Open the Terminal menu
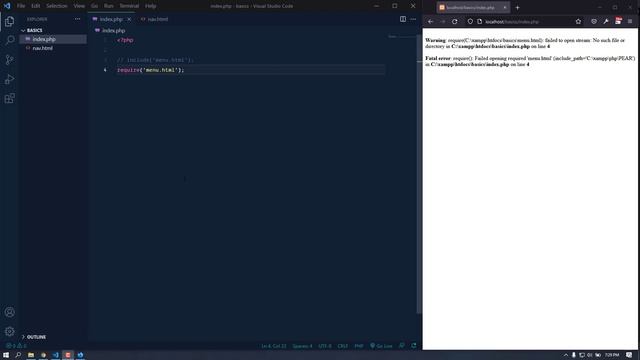 (x=129, y=6)
